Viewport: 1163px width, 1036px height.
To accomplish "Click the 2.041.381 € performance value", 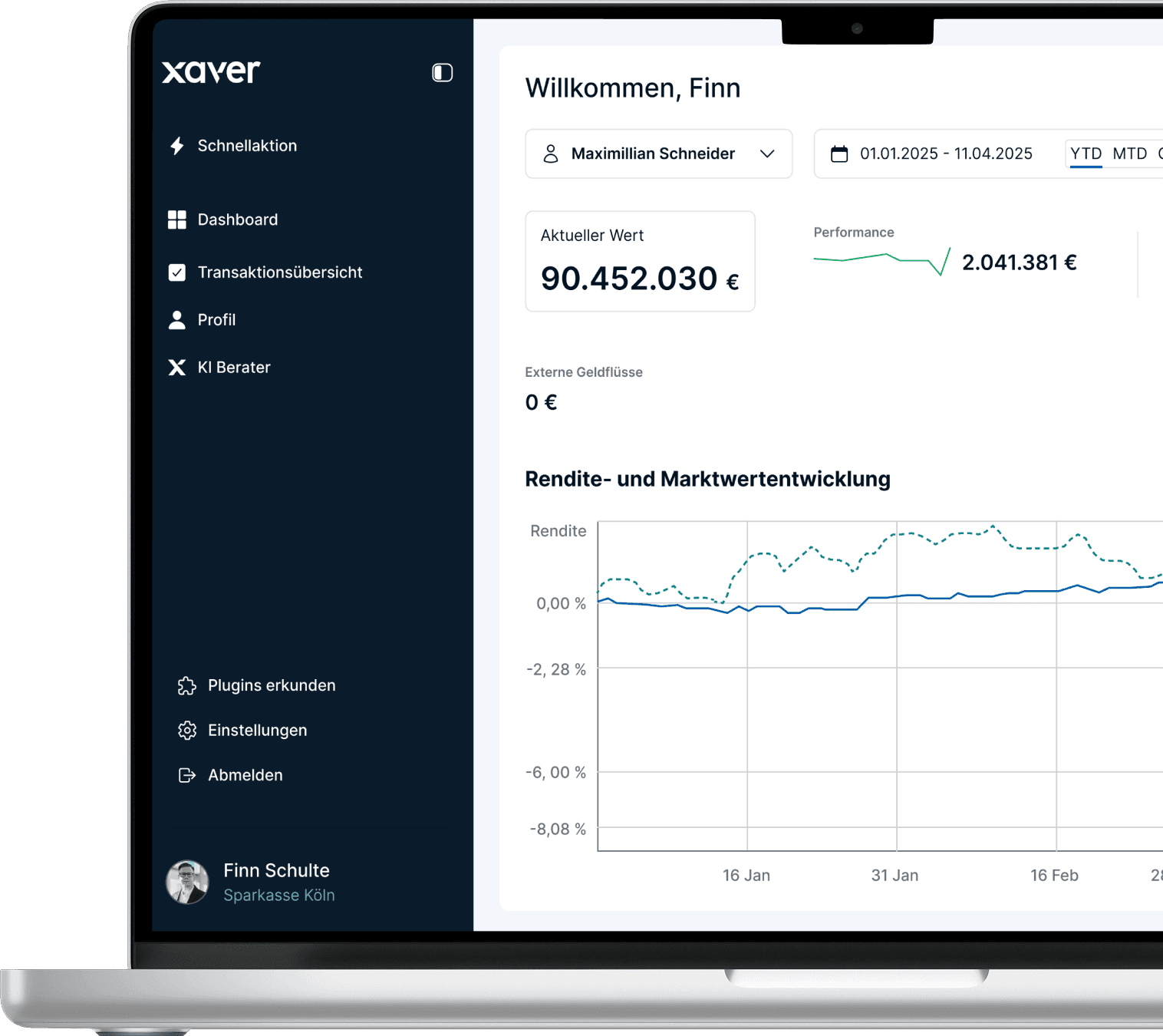I will [1020, 262].
